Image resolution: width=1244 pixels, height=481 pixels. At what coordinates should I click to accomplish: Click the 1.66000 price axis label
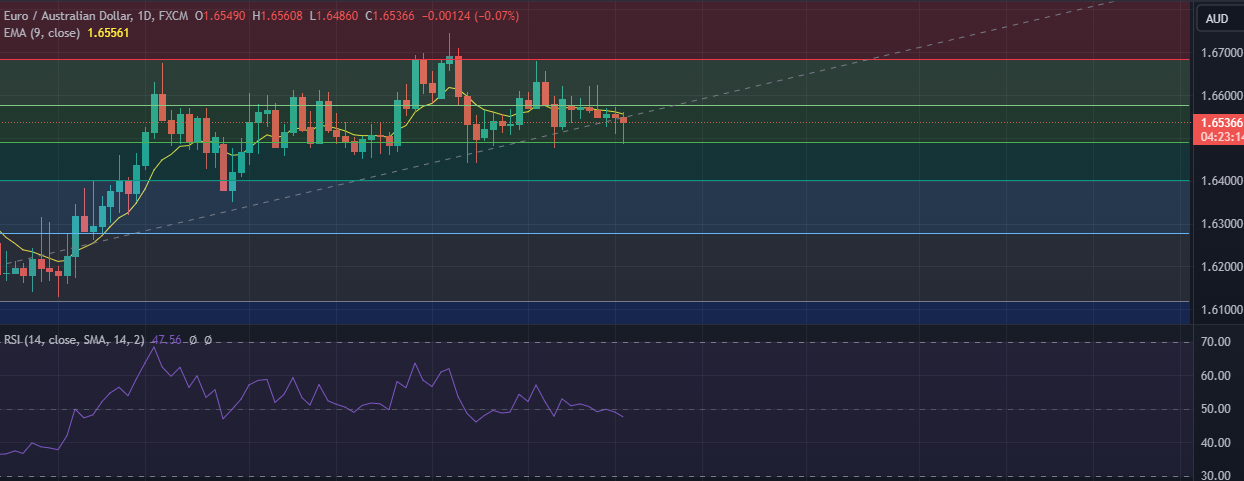(x=1220, y=96)
